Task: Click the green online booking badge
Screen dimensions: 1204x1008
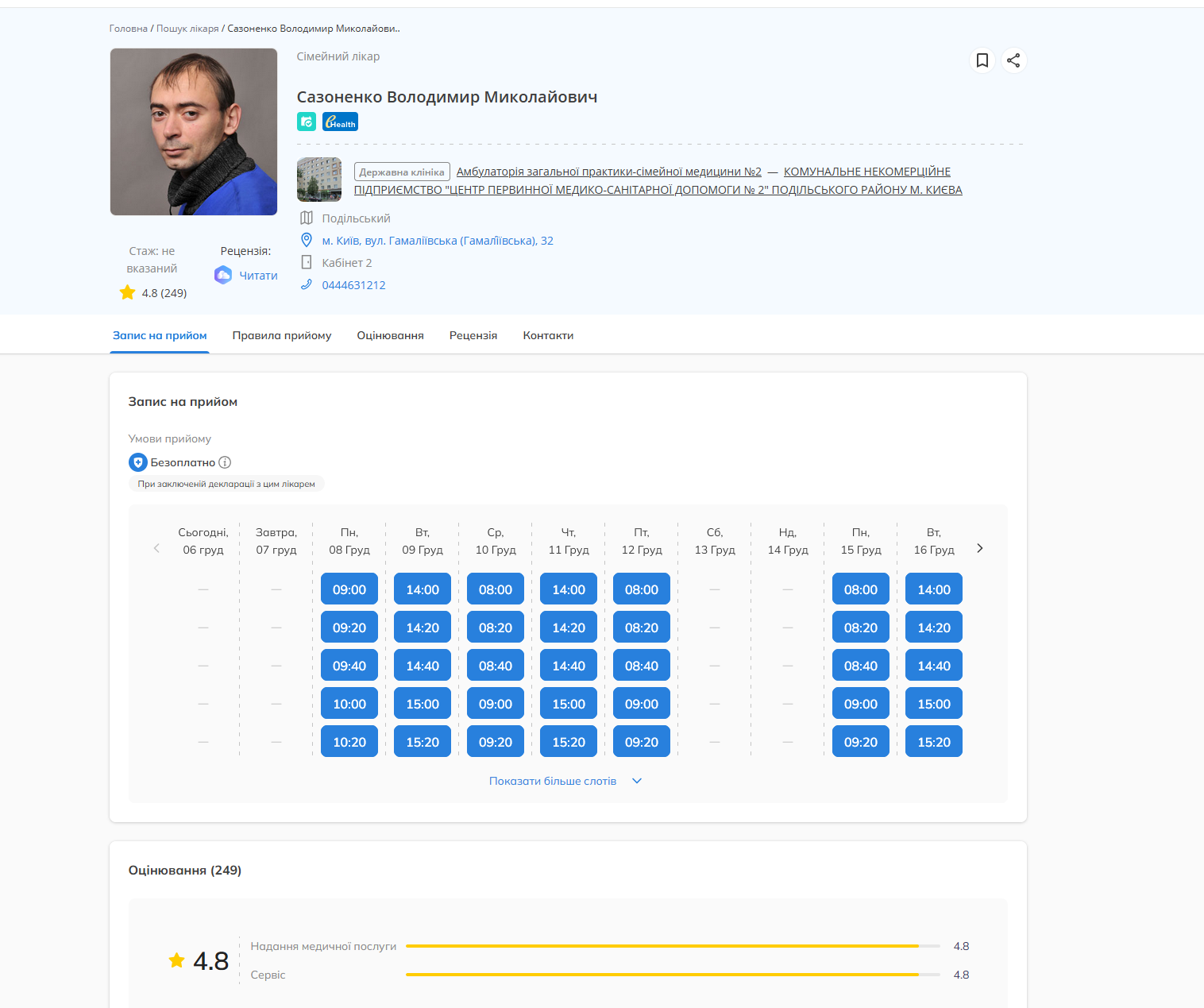Action: point(307,122)
